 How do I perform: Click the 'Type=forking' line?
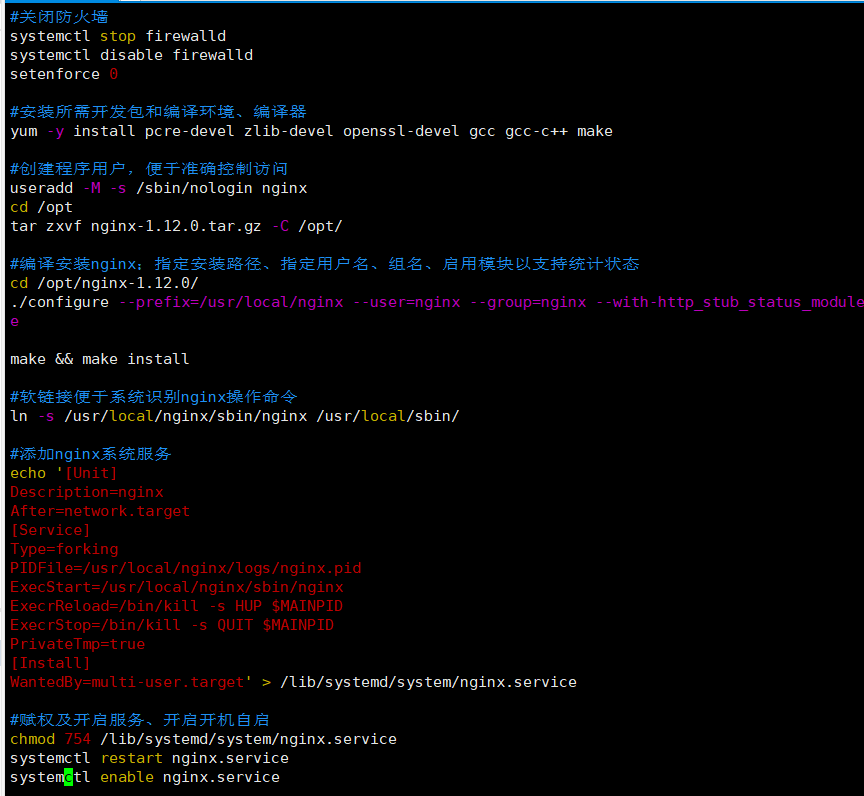tap(64, 549)
